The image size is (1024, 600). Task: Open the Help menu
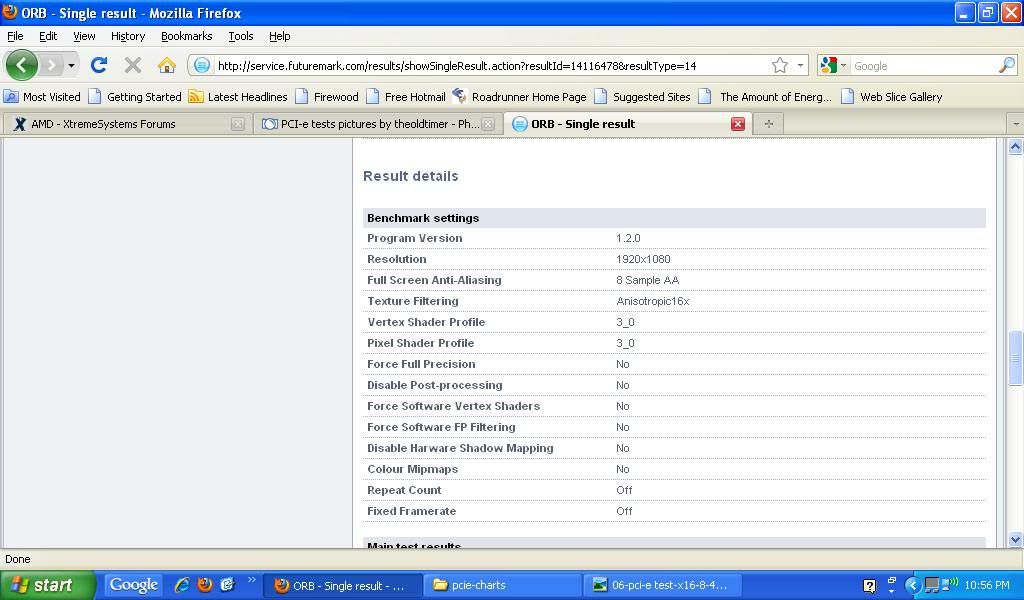pos(280,36)
